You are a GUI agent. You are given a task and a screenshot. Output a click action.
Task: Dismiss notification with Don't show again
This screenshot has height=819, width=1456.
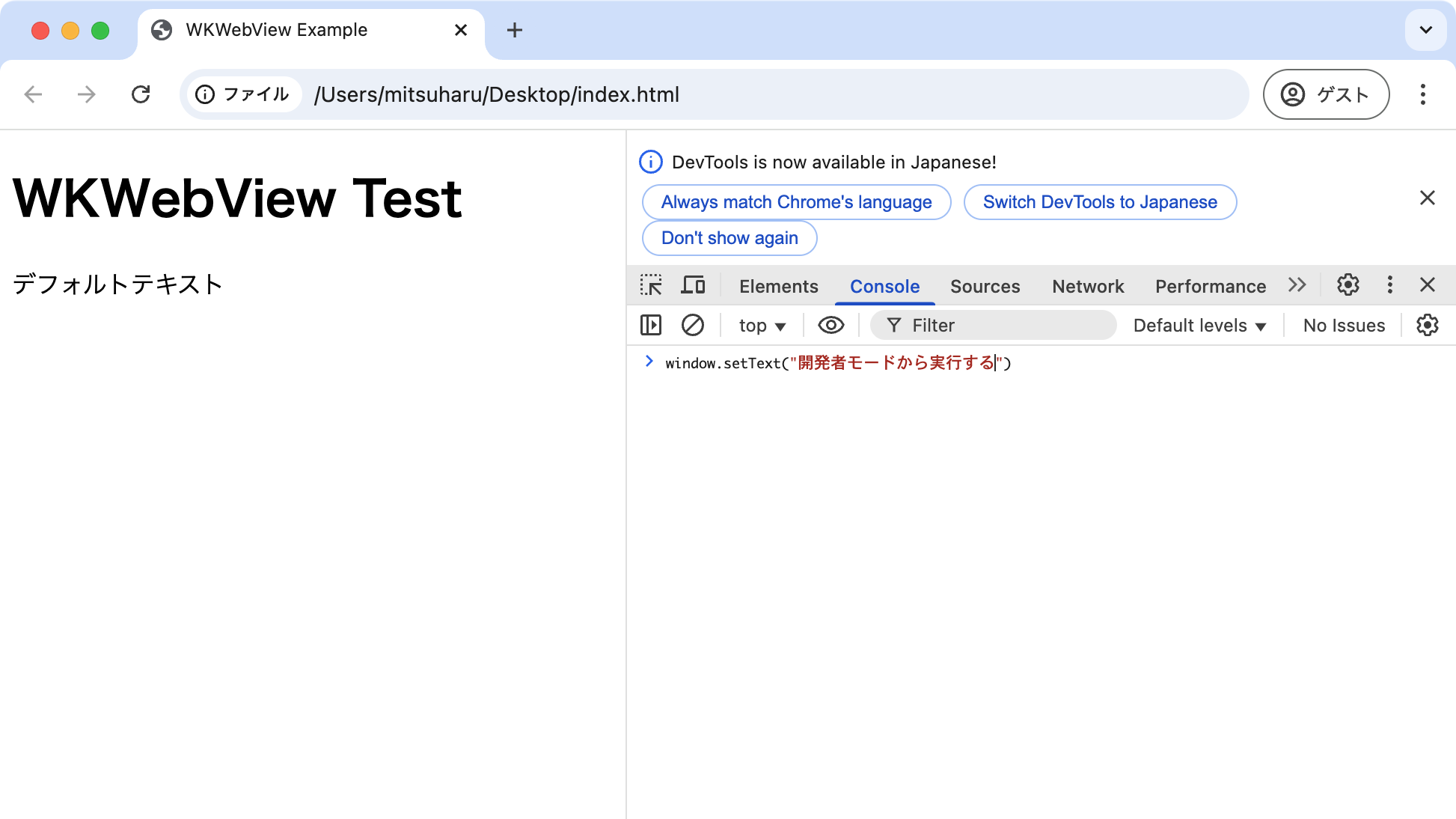[729, 238]
